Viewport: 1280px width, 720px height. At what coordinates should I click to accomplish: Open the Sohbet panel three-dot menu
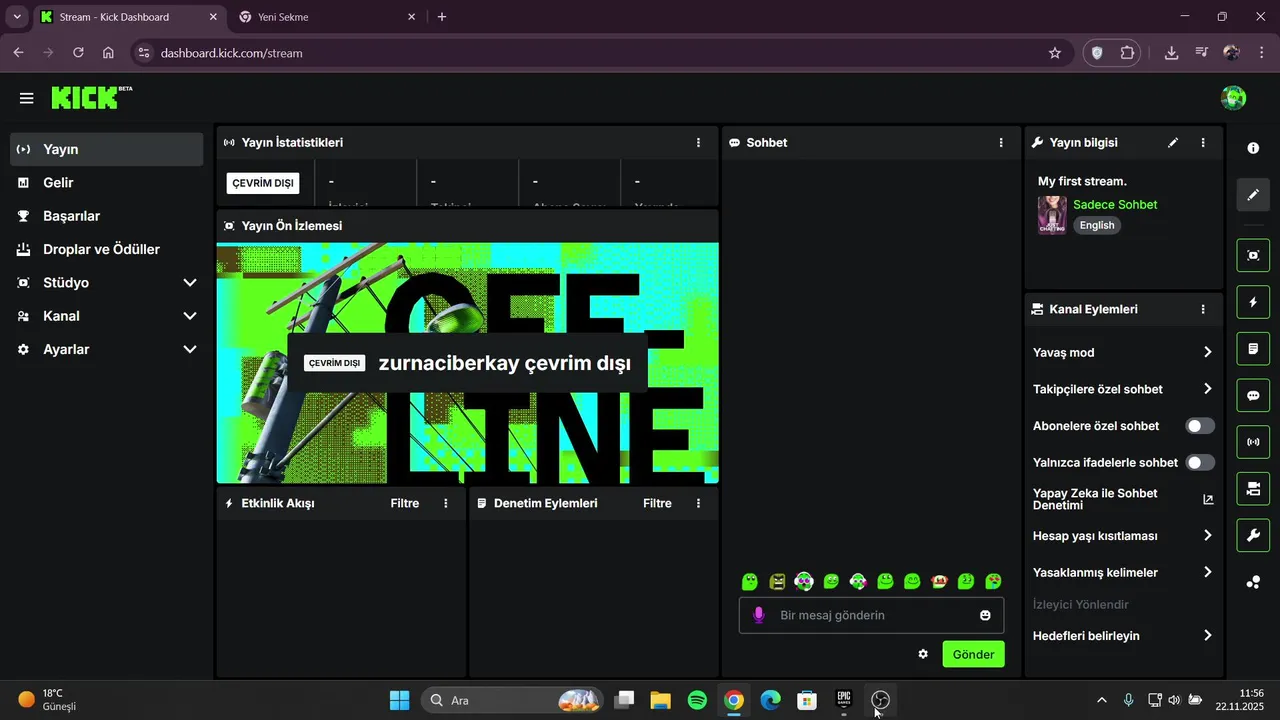pos(1001,143)
